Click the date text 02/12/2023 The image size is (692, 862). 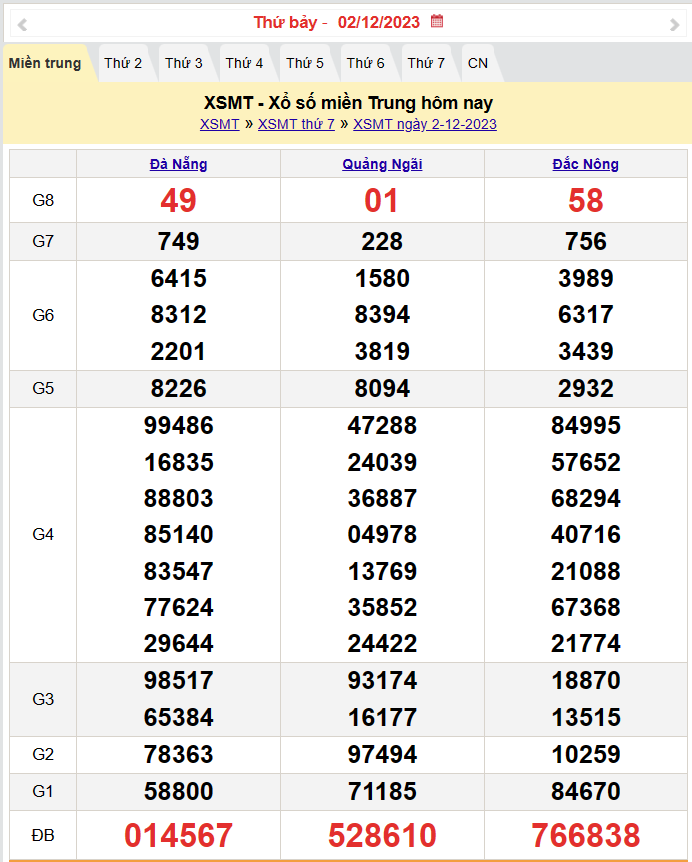pyautogui.click(x=379, y=22)
